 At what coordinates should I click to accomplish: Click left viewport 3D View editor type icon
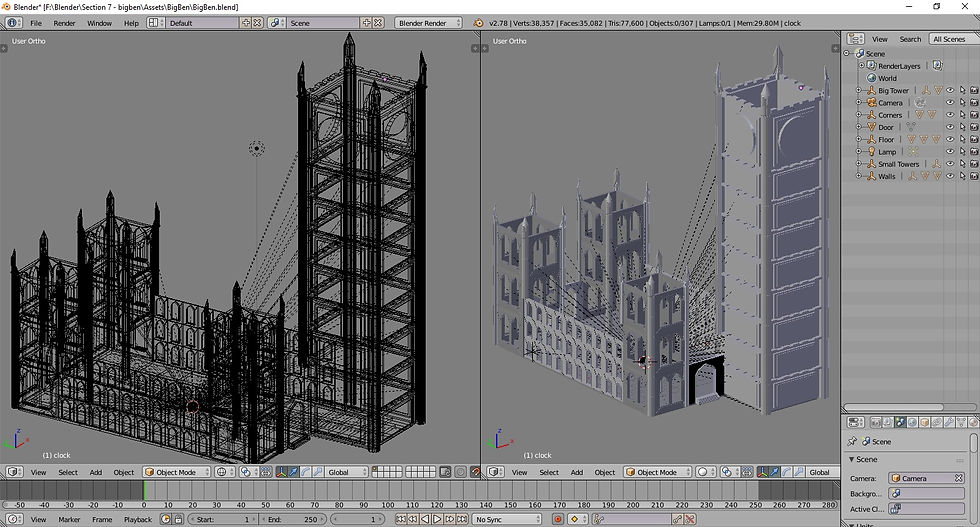tap(14, 472)
